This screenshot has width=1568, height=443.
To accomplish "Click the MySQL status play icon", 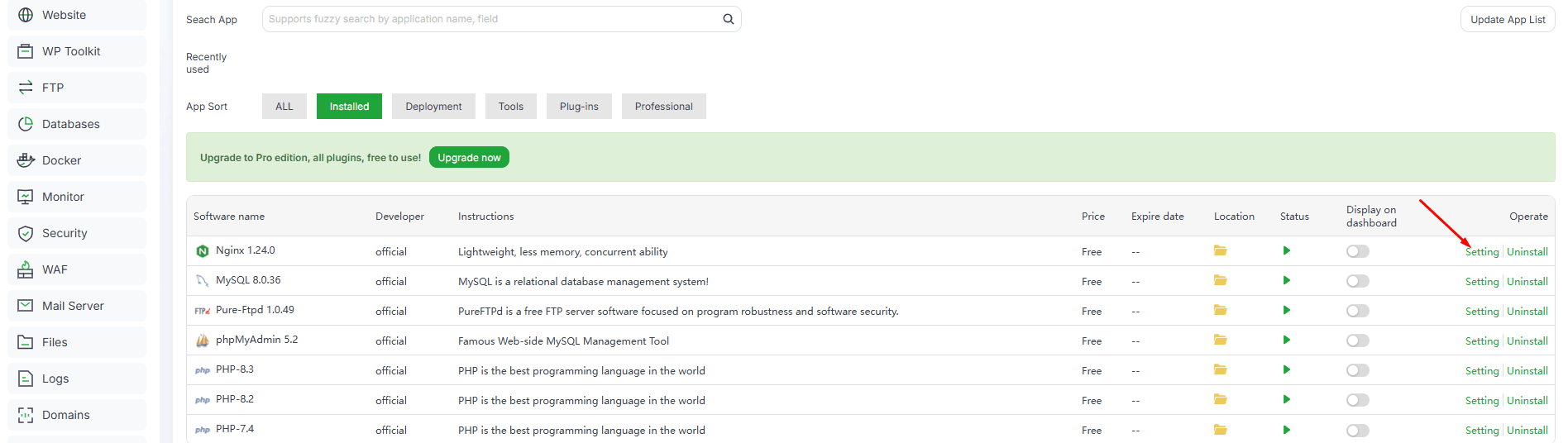I will click(x=1286, y=281).
